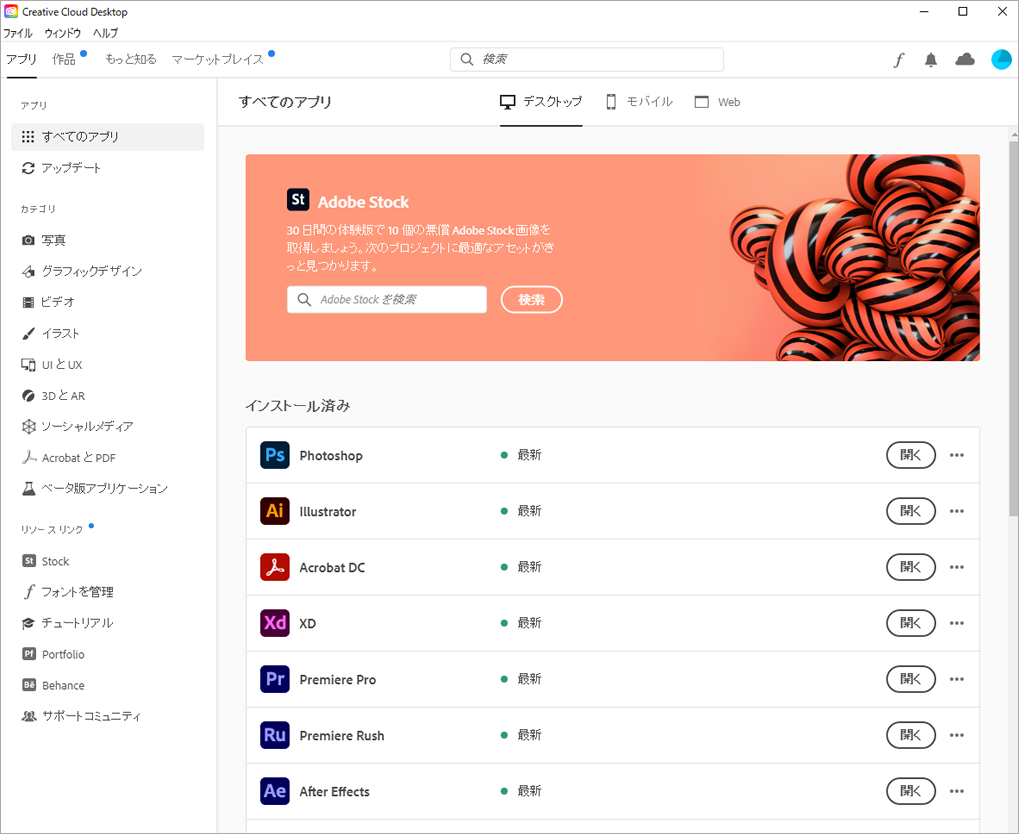Expand more options for Premiere Pro

point(956,679)
